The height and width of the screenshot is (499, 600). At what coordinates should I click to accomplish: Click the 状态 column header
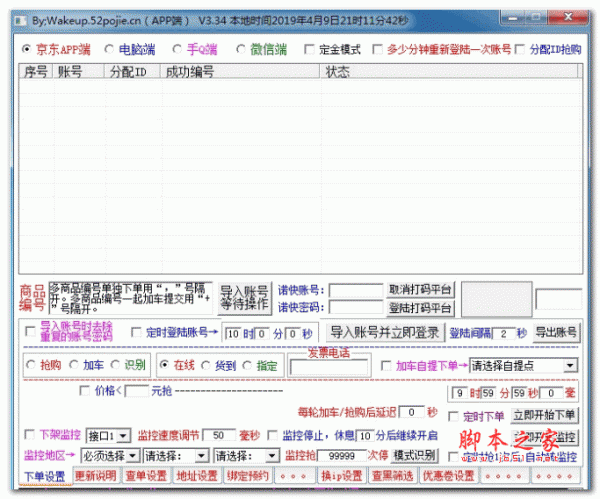448,72
